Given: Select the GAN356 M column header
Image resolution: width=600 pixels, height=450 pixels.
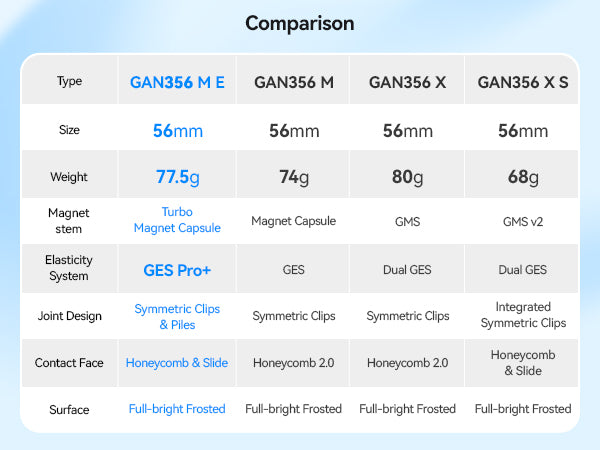Looking at the screenshot, I should tap(294, 82).
